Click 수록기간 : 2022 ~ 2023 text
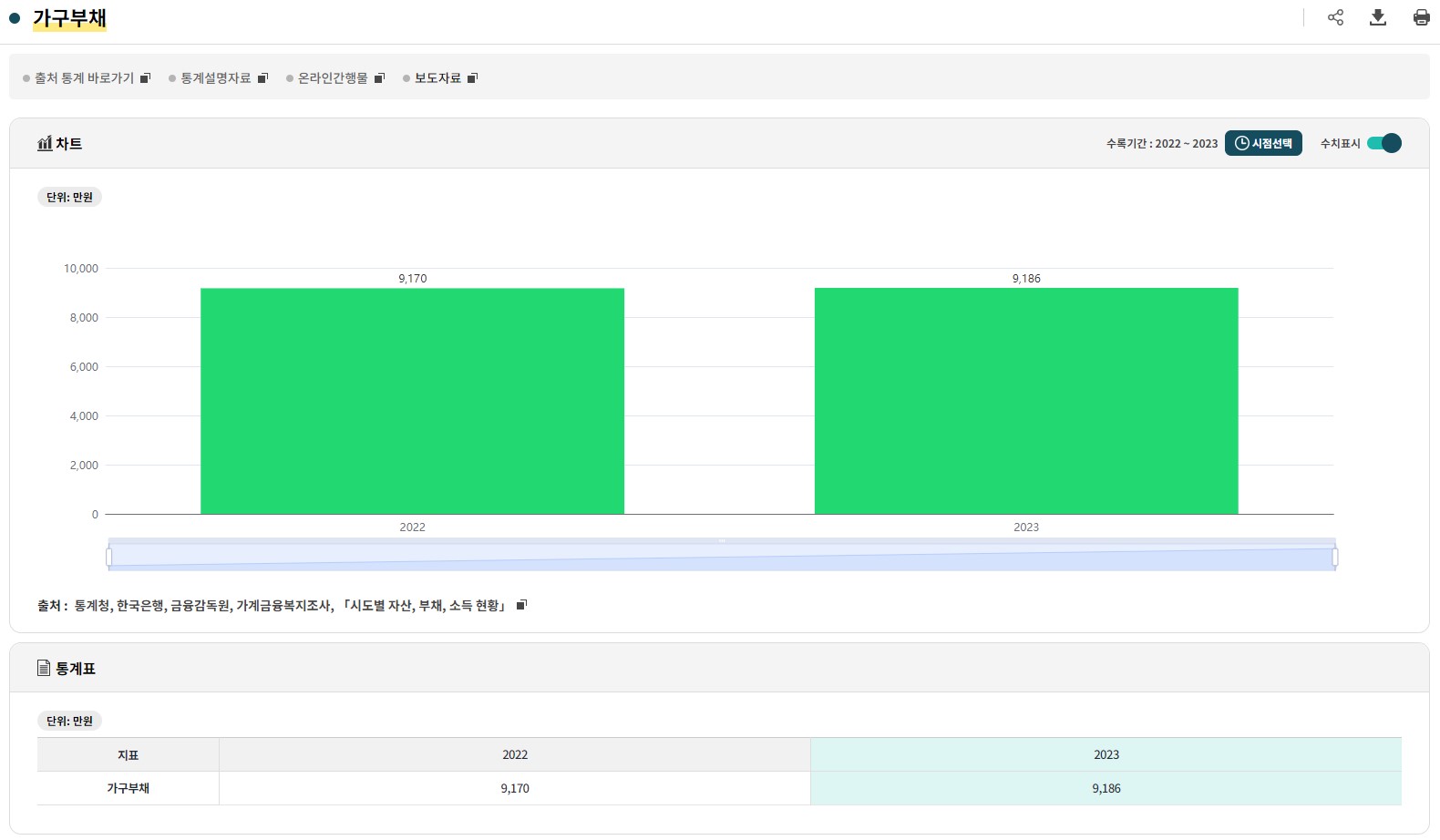Image resolution: width=1440 pixels, height=840 pixels. click(1162, 144)
